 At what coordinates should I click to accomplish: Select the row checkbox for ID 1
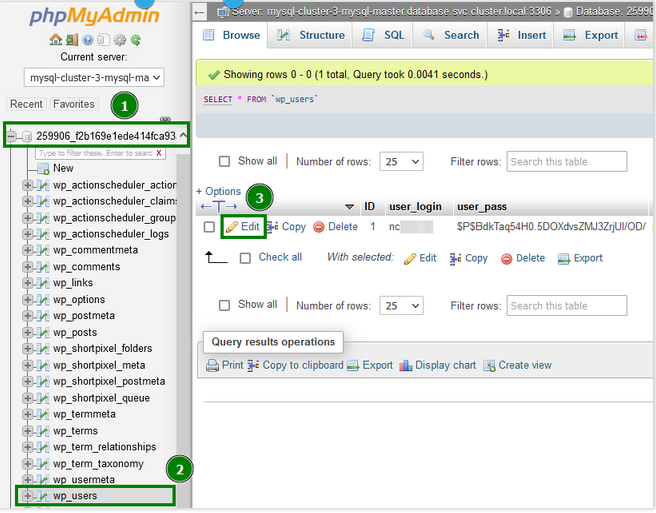[x=209, y=227]
